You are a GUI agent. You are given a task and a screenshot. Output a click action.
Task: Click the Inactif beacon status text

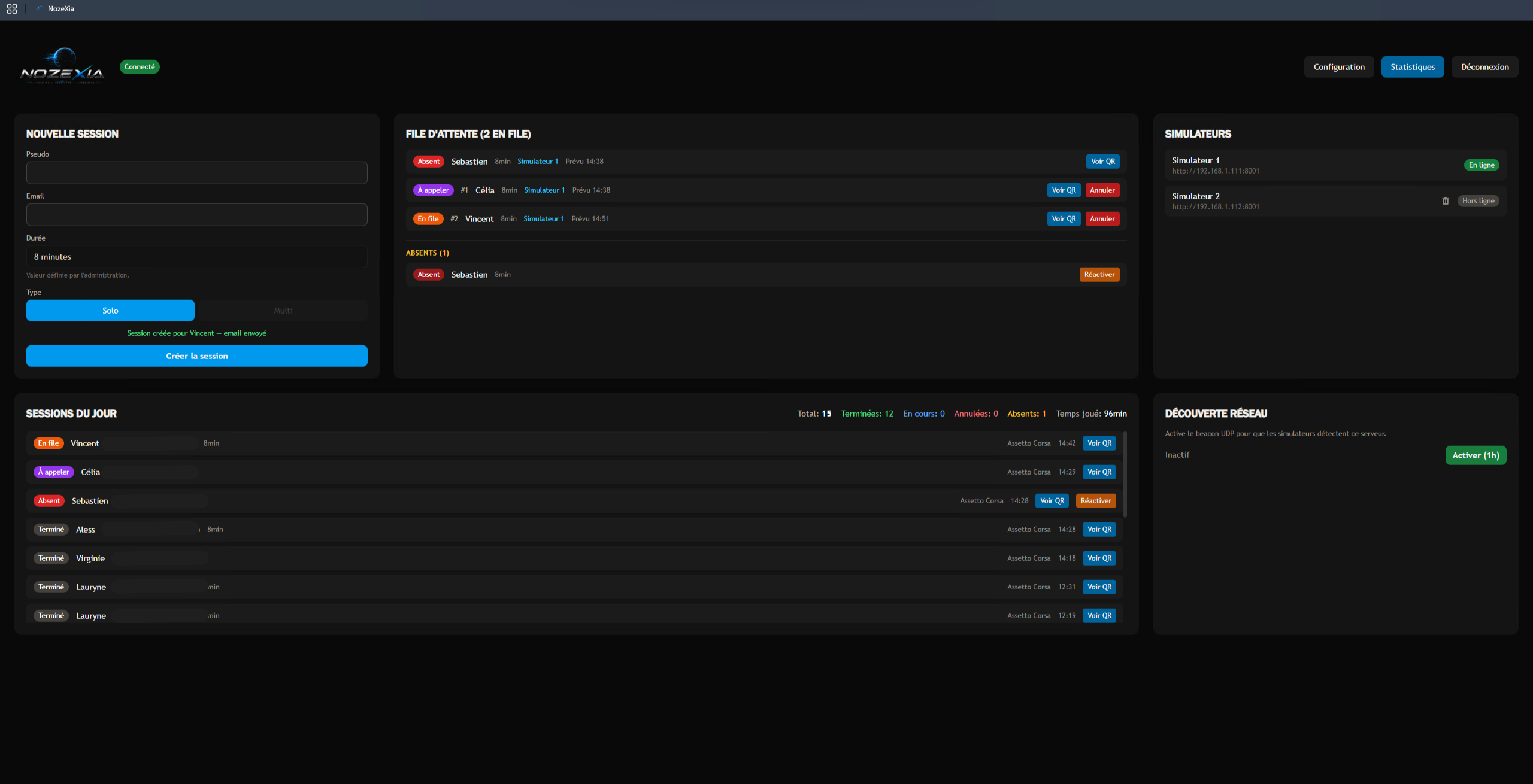click(x=1177, y=455)
